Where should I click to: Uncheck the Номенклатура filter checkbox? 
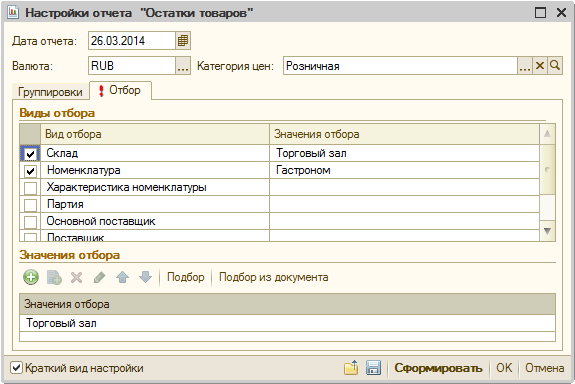tap(30, 171)
